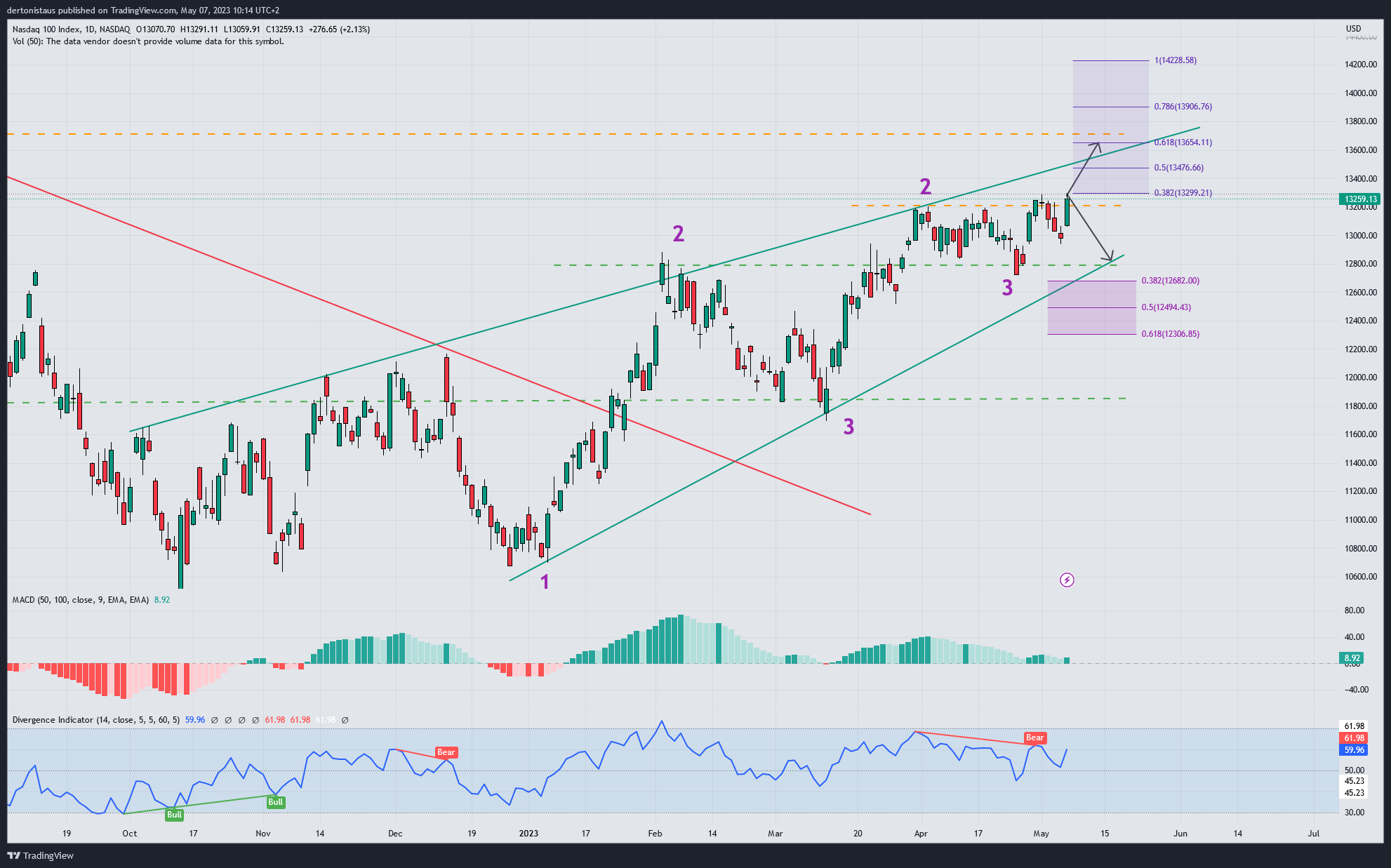Click the Fib label 0.5(12494.43)
1391x868 pixels.
click(x=1166, y=307)
